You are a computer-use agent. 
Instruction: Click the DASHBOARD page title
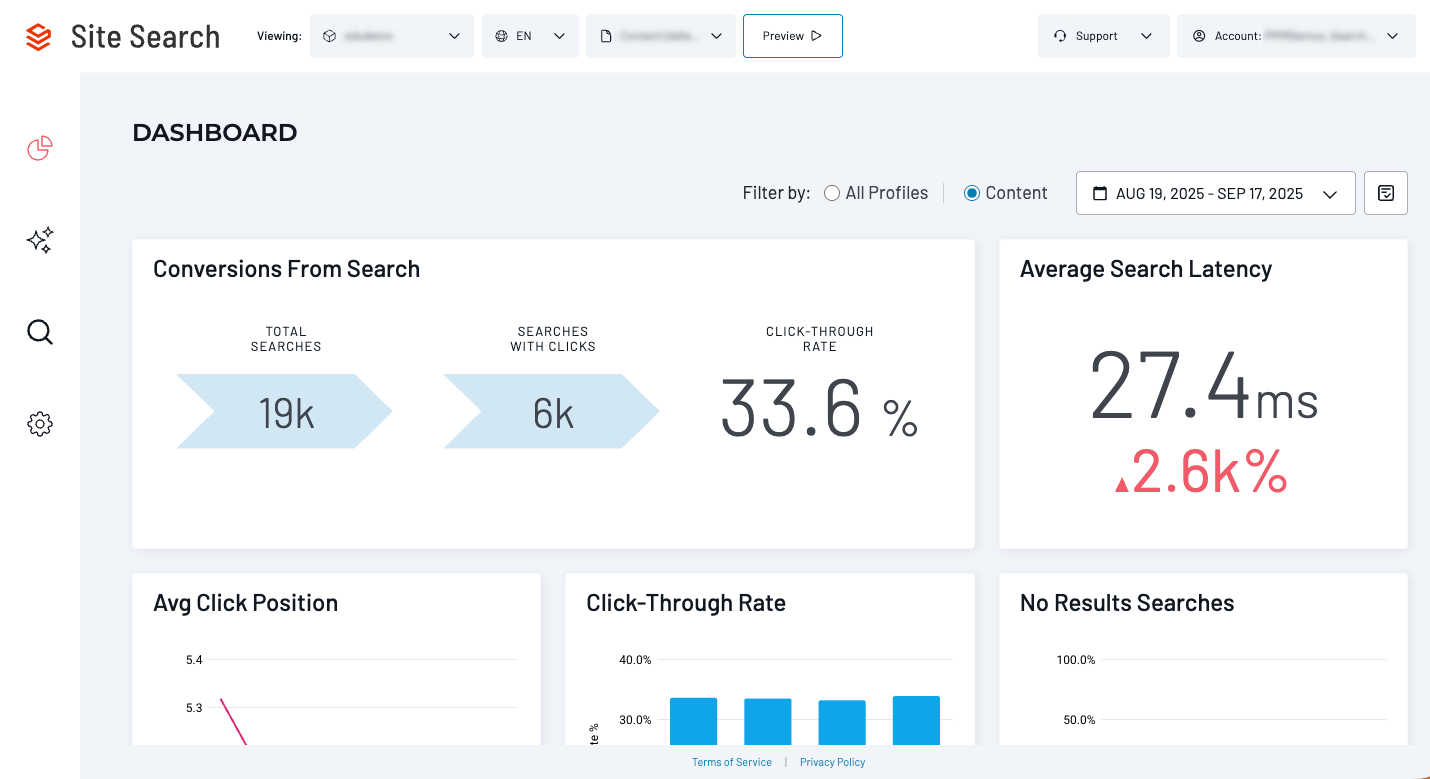tap(215, 132)
